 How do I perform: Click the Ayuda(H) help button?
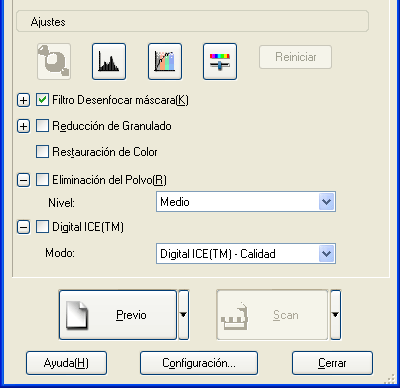pyautogui.click(x=66, y=363)
